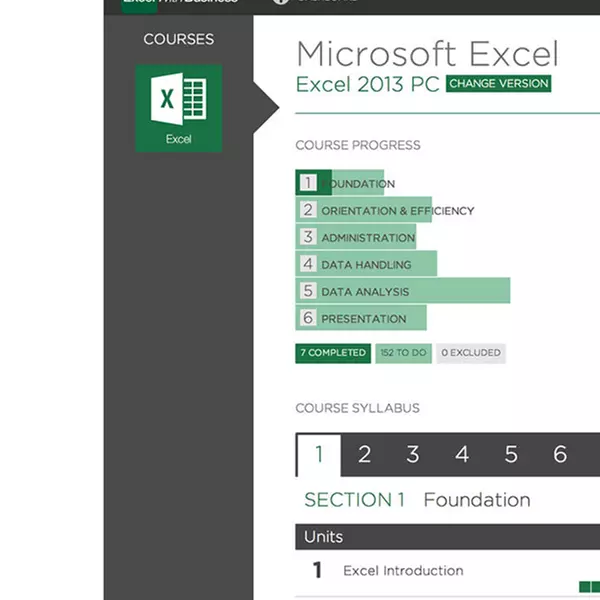The width and height of the screenshot is (600, 600).
Task: Switch to syllabus section tab 6
Action: pyautogui.click(x=559, y=455)
